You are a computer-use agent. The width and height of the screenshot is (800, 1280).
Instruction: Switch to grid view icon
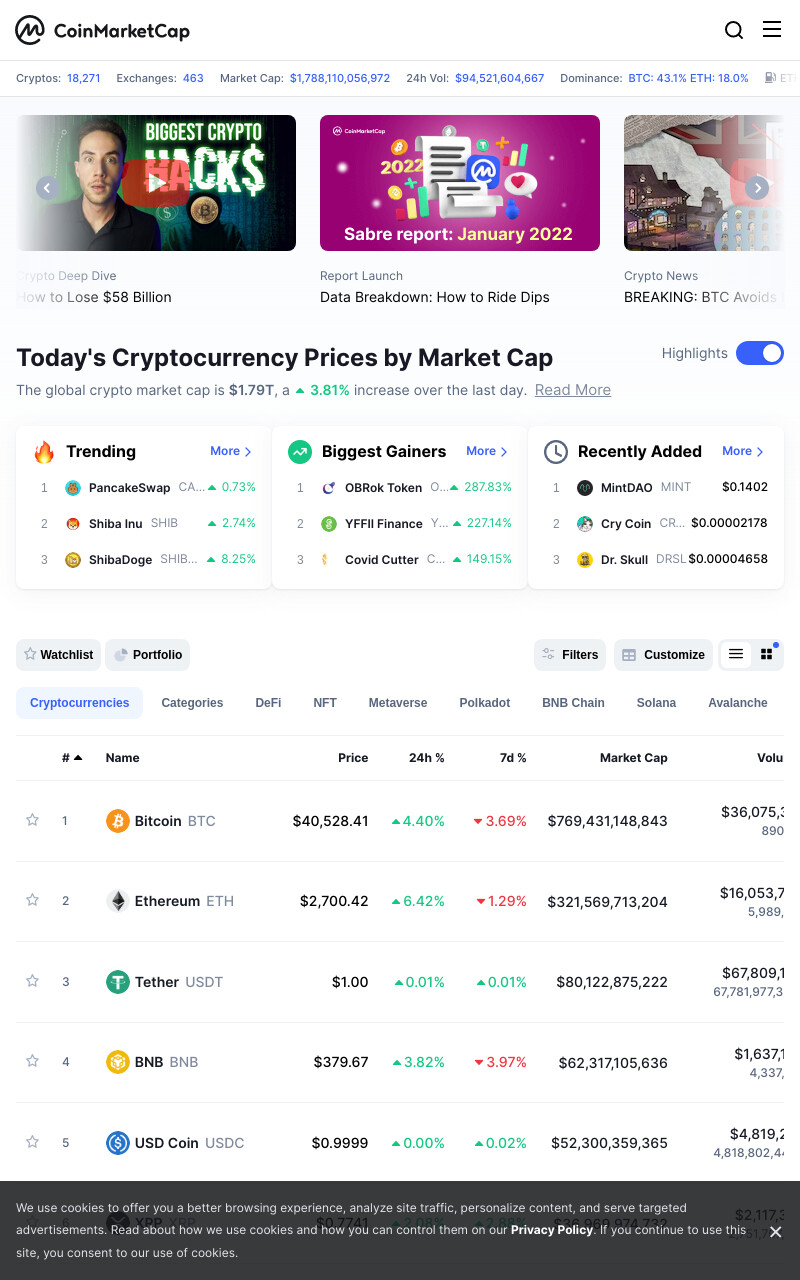[x=767, y=654]
